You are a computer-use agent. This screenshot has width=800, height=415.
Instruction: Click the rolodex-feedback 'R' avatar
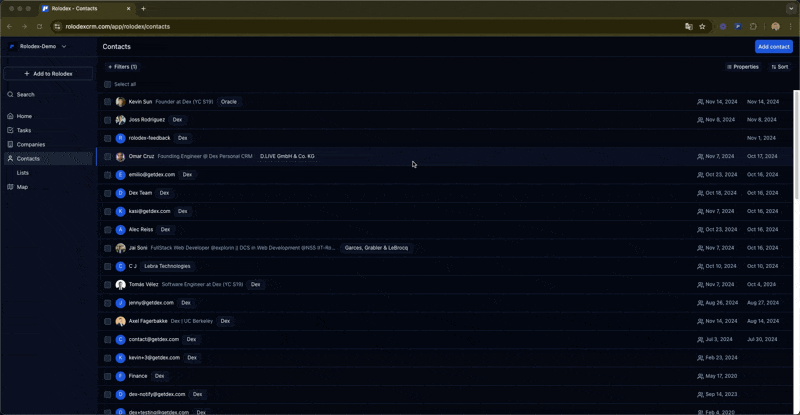pyautogui.click(x=120, y=138)
